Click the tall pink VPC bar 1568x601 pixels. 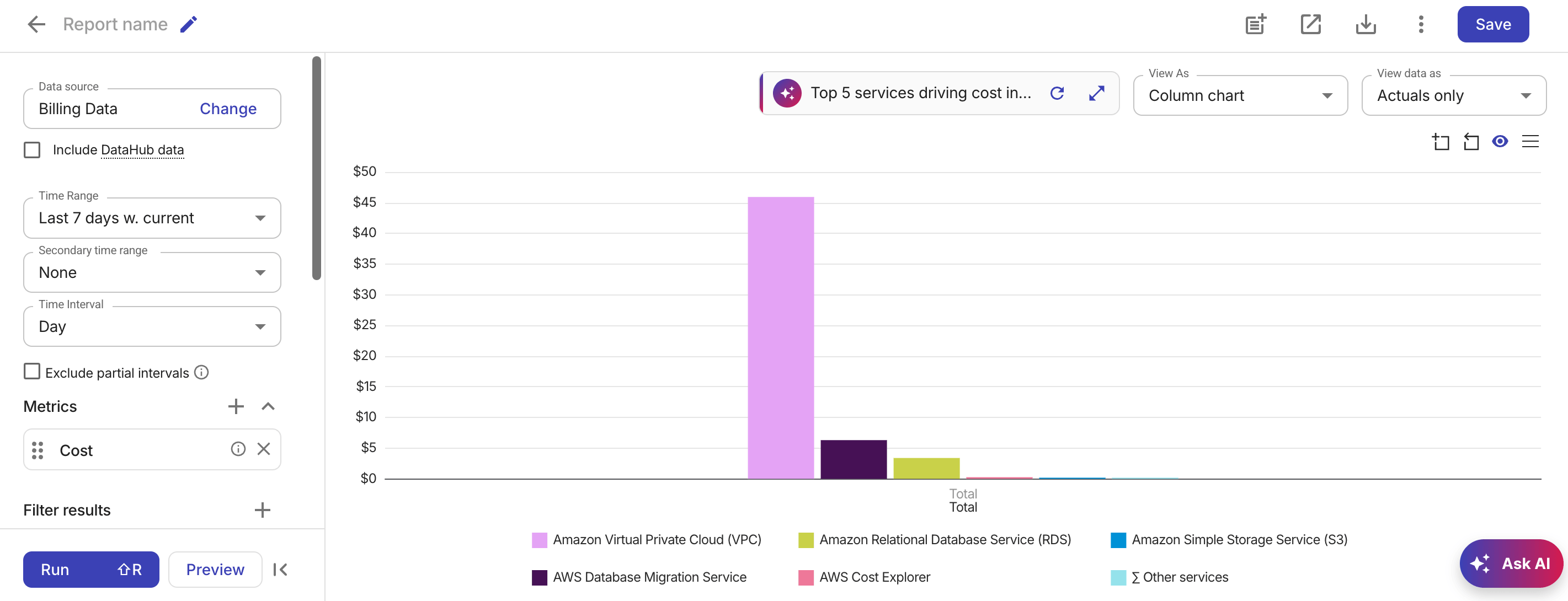click(780, 337)
